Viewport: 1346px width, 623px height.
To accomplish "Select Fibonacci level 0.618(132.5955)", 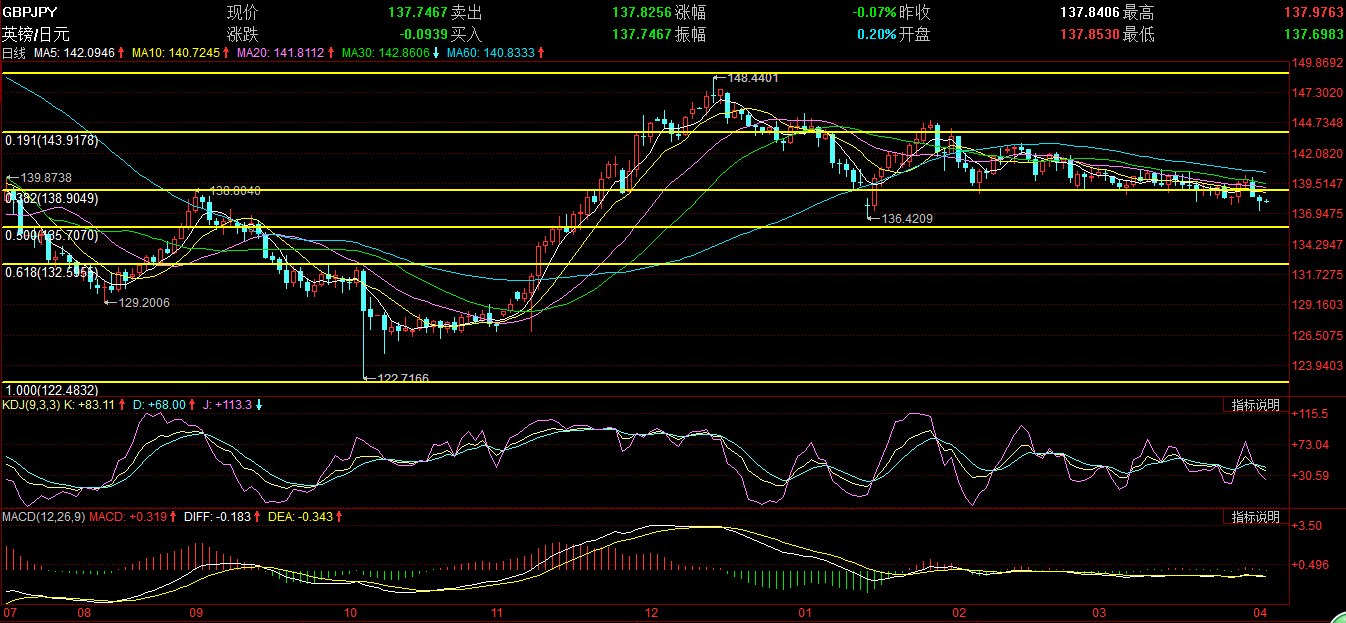I will pyautogui.click(x=51, y=272).
